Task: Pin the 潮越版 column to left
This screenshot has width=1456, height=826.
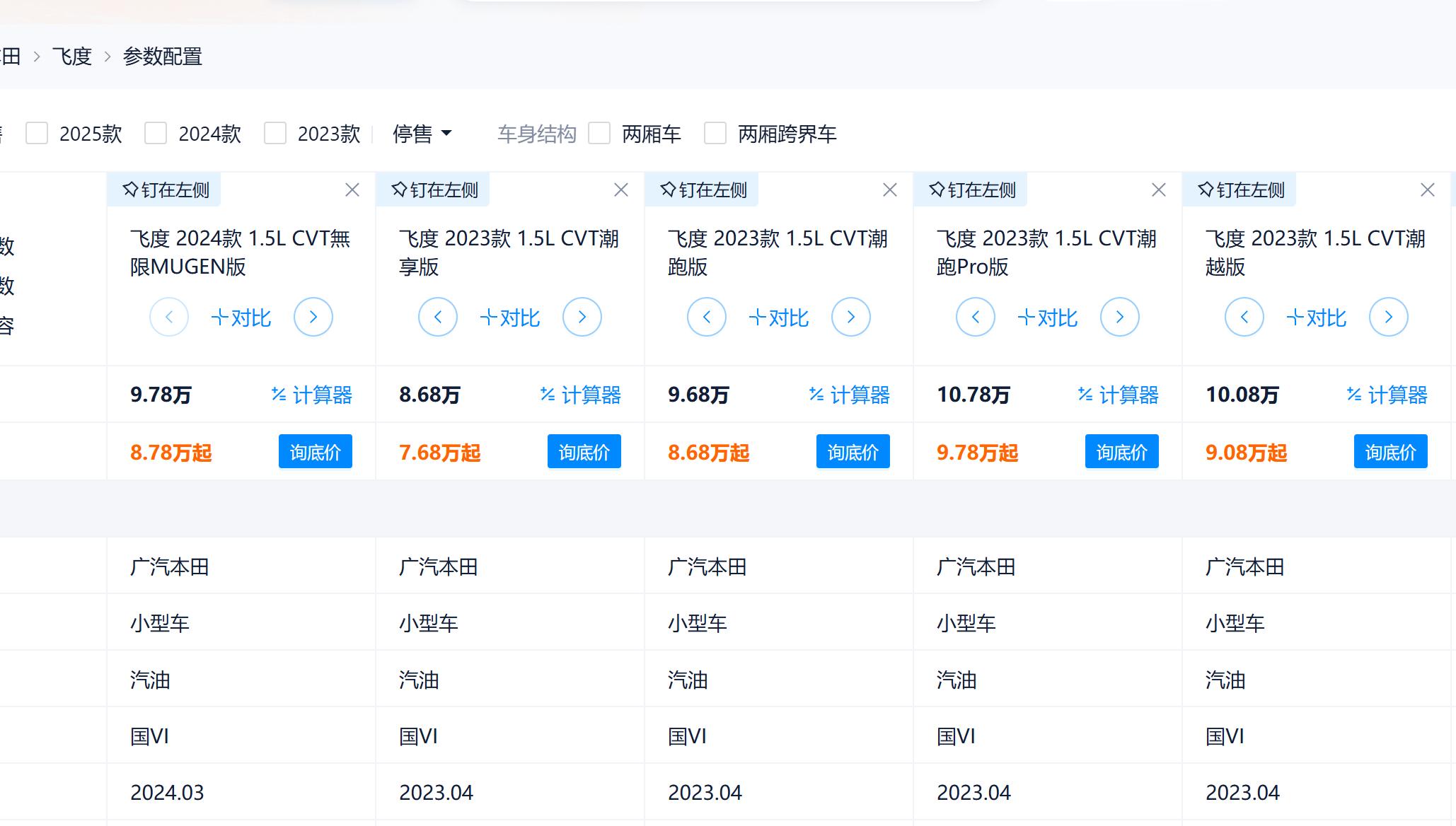Action: tap(1239, 189)
